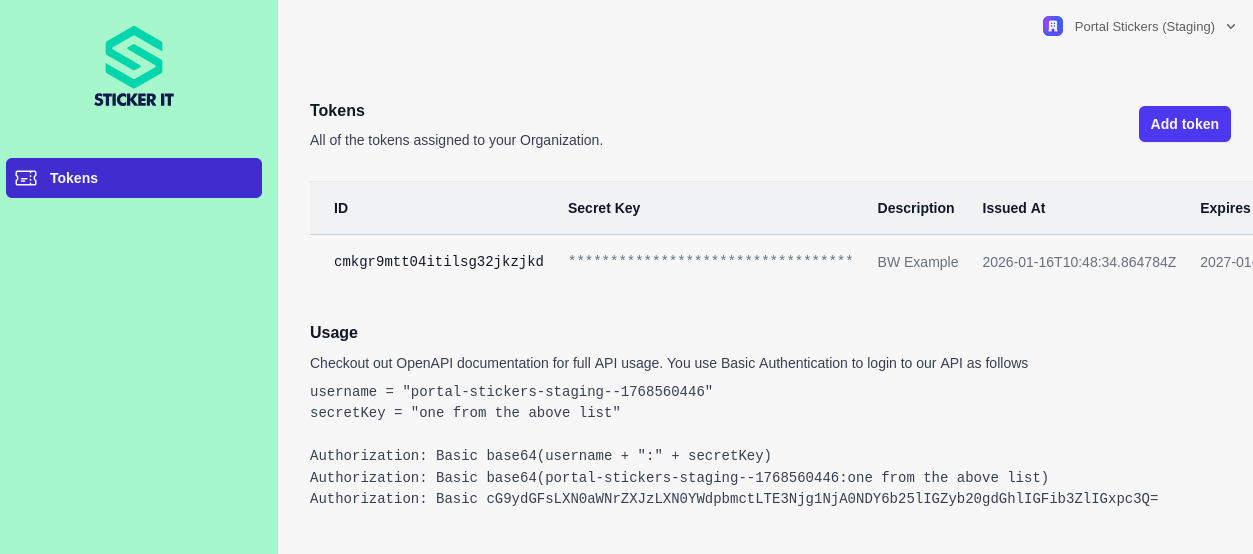Open the Portal Stickers (Staging) organization switcher
Viewport: 1253px width, 554px height.
click(1144, 27)
